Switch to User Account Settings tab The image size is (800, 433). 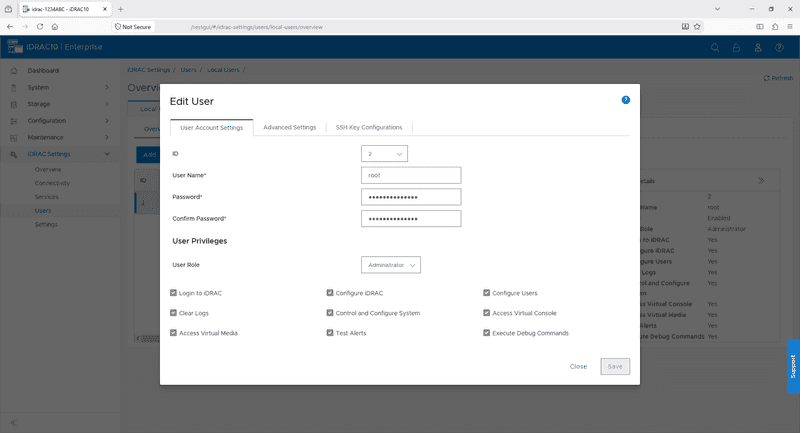[211, 128]
